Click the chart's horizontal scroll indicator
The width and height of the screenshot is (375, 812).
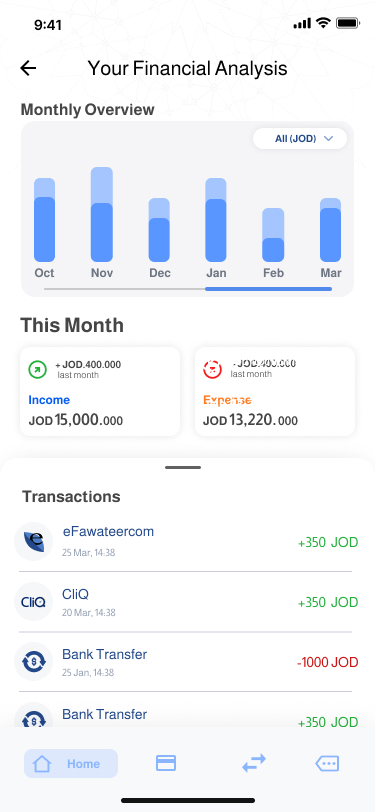[x=188, y=288]
